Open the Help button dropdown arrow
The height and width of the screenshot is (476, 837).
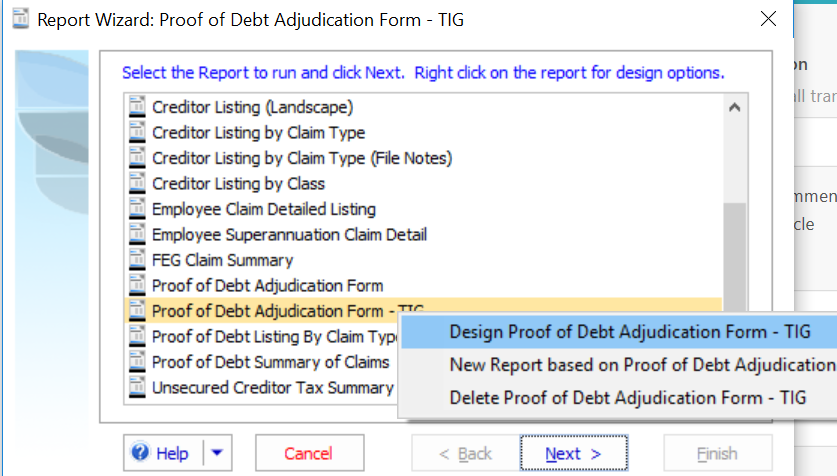pyautogui.click(x=217, y=454)
